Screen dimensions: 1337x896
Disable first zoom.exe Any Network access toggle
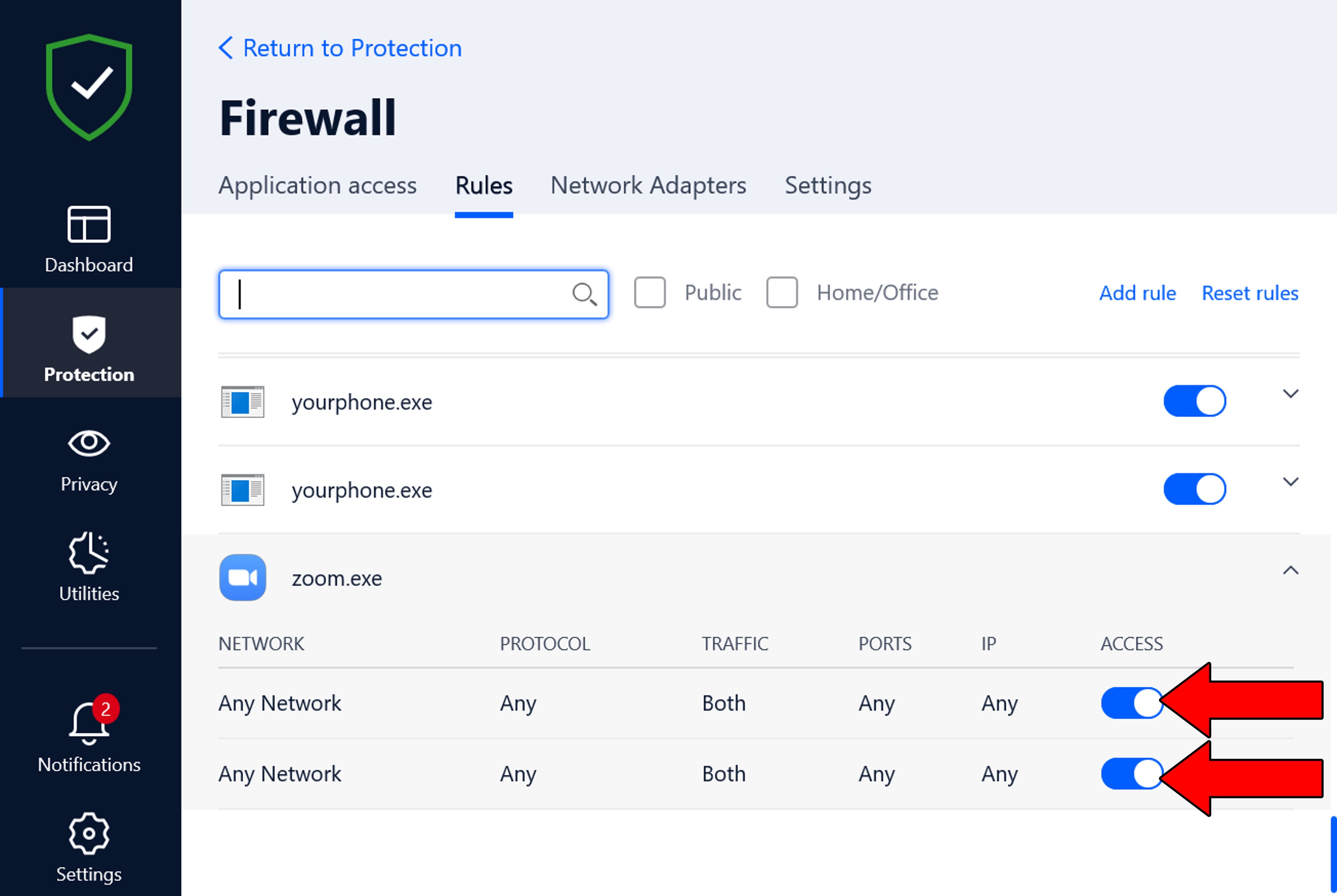pyautogui.click(x=1132, y=703)
